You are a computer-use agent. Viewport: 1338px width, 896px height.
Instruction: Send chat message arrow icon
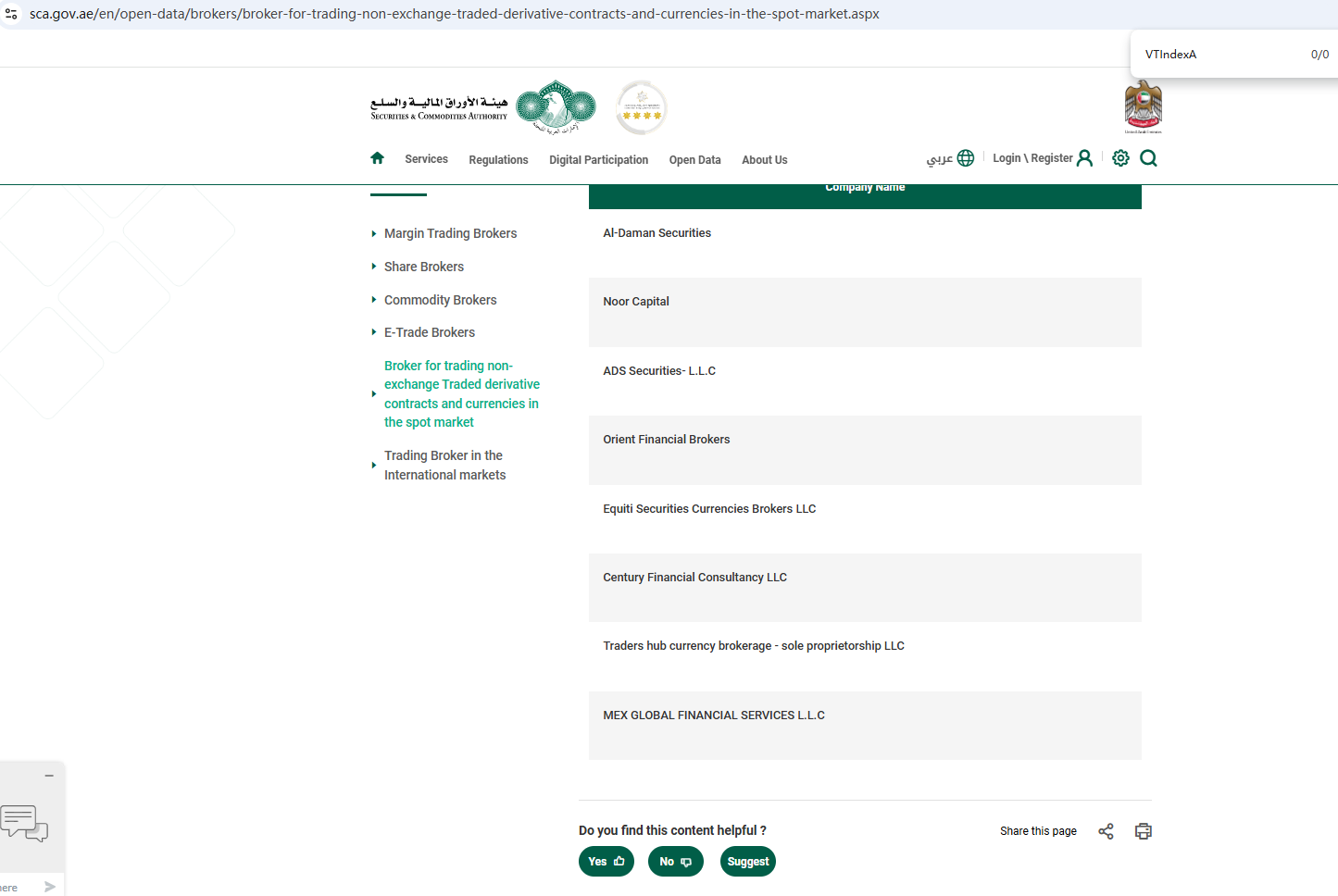coord(50,887)
